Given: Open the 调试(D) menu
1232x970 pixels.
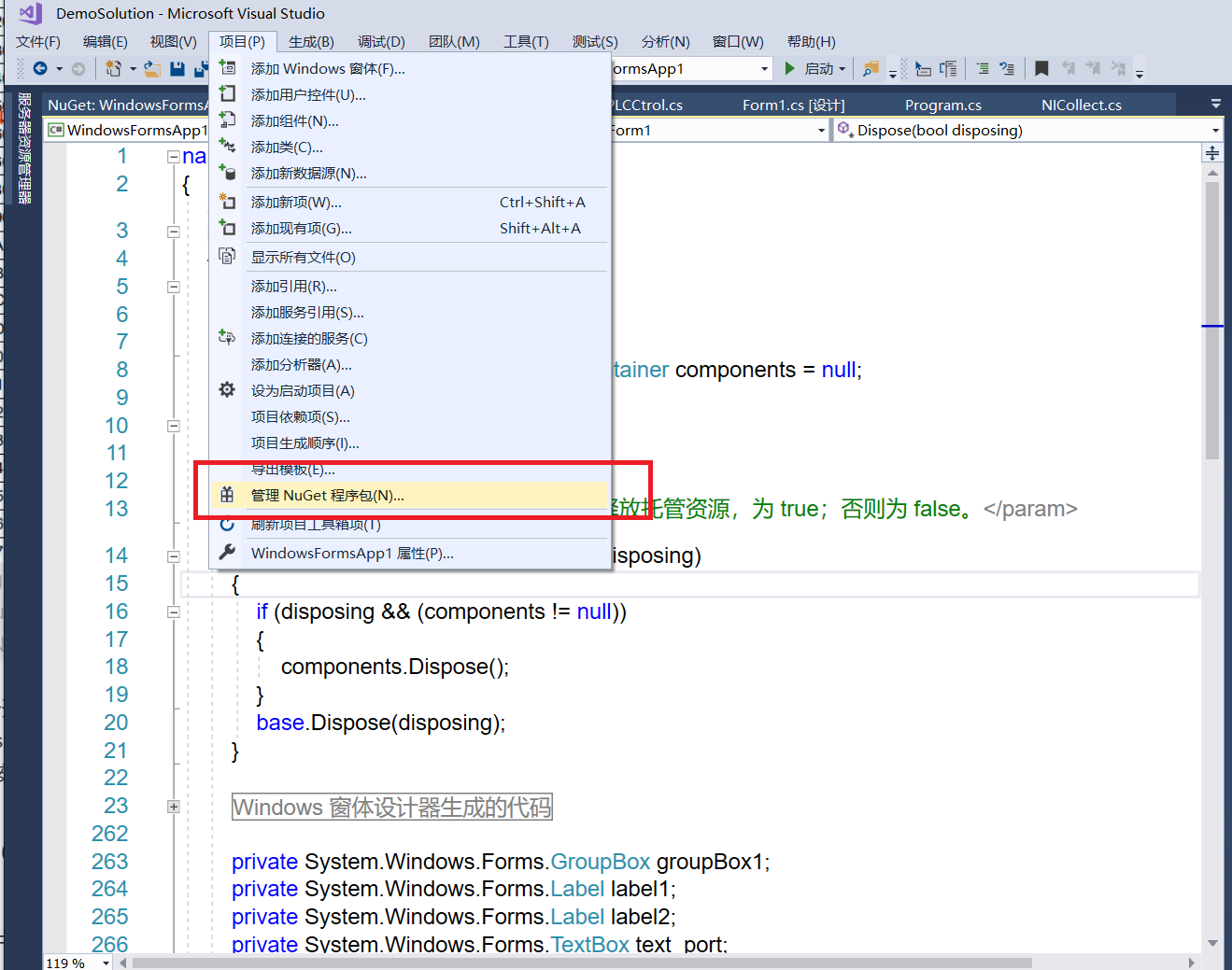Looking at the screenshot, I should click(381, 41).
